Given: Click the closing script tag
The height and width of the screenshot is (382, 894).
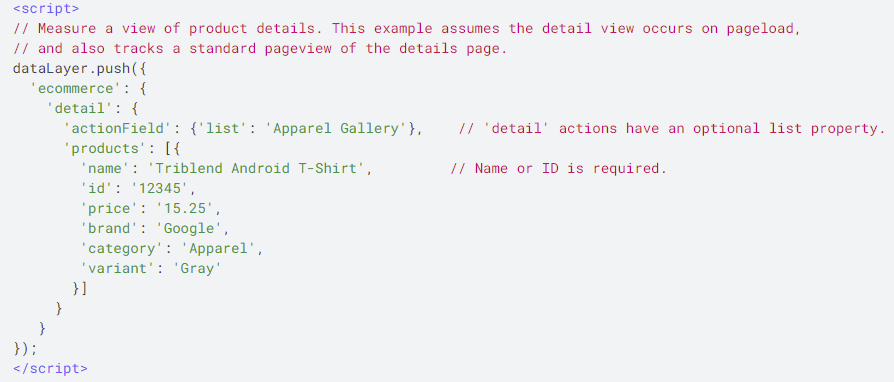Looking at the screenshot, I should pos(50,368).
